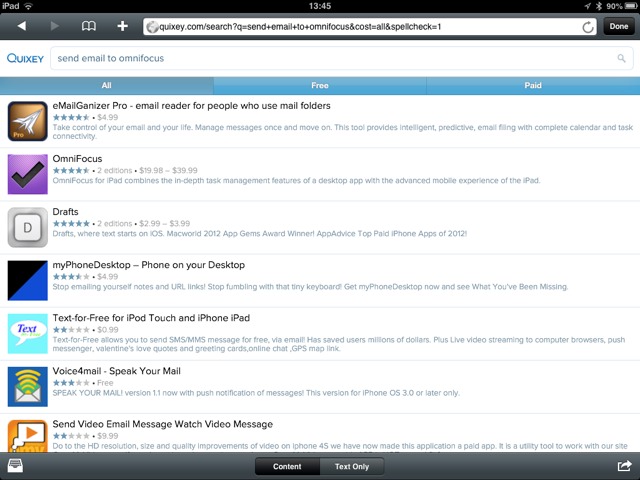The height and width of the screenshot is (480, 640).
Task: Select the Free filter tab
Action: pos(320,86)
